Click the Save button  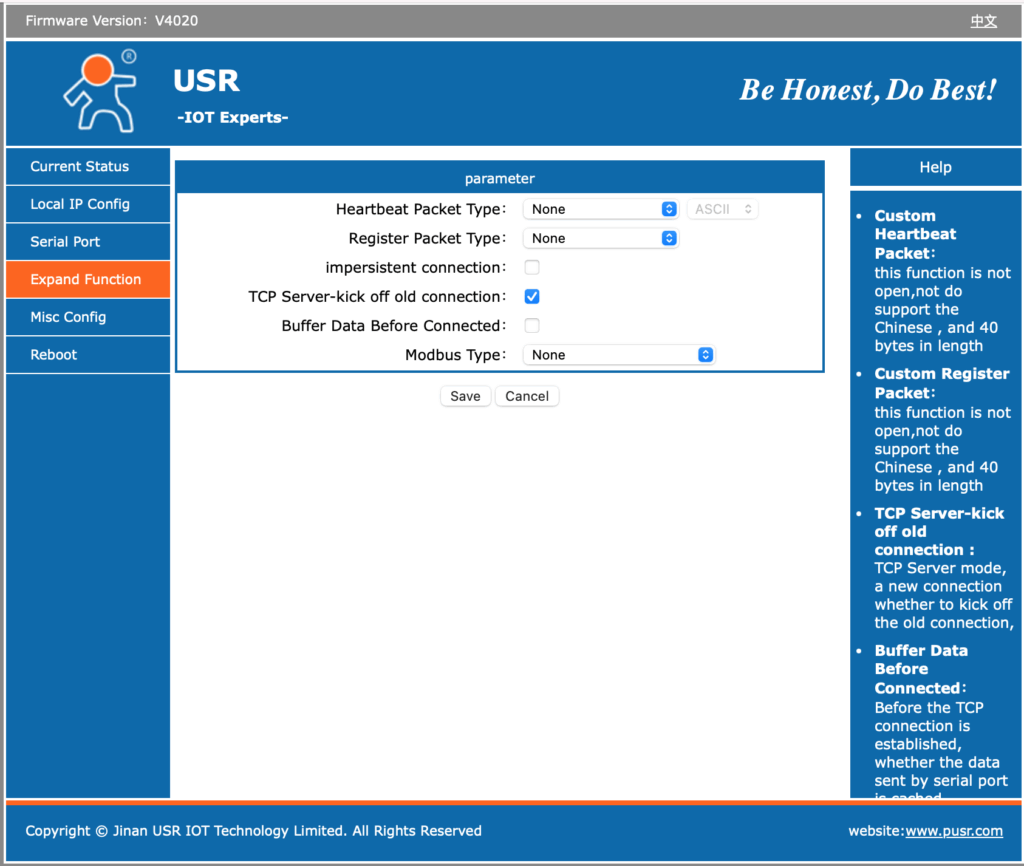(x=465, y=396)
